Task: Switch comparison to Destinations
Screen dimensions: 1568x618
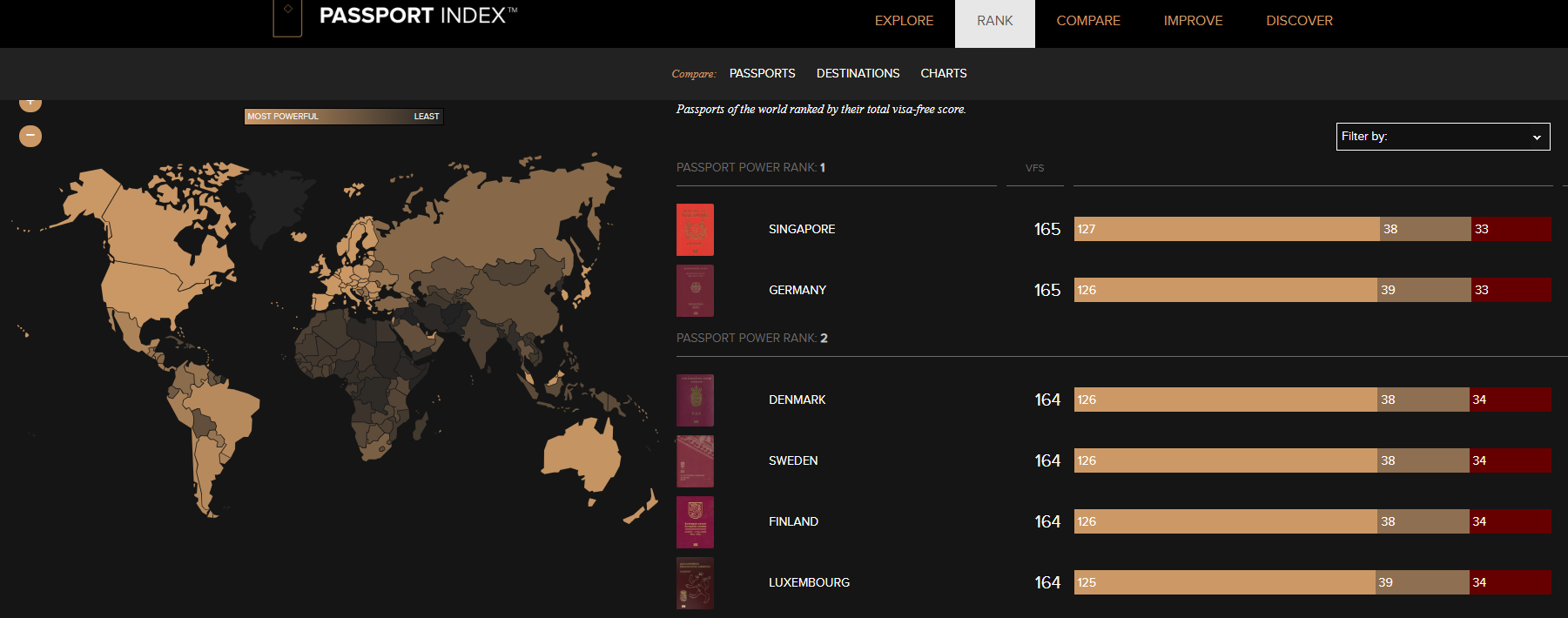Action: [x=858, y=73]
